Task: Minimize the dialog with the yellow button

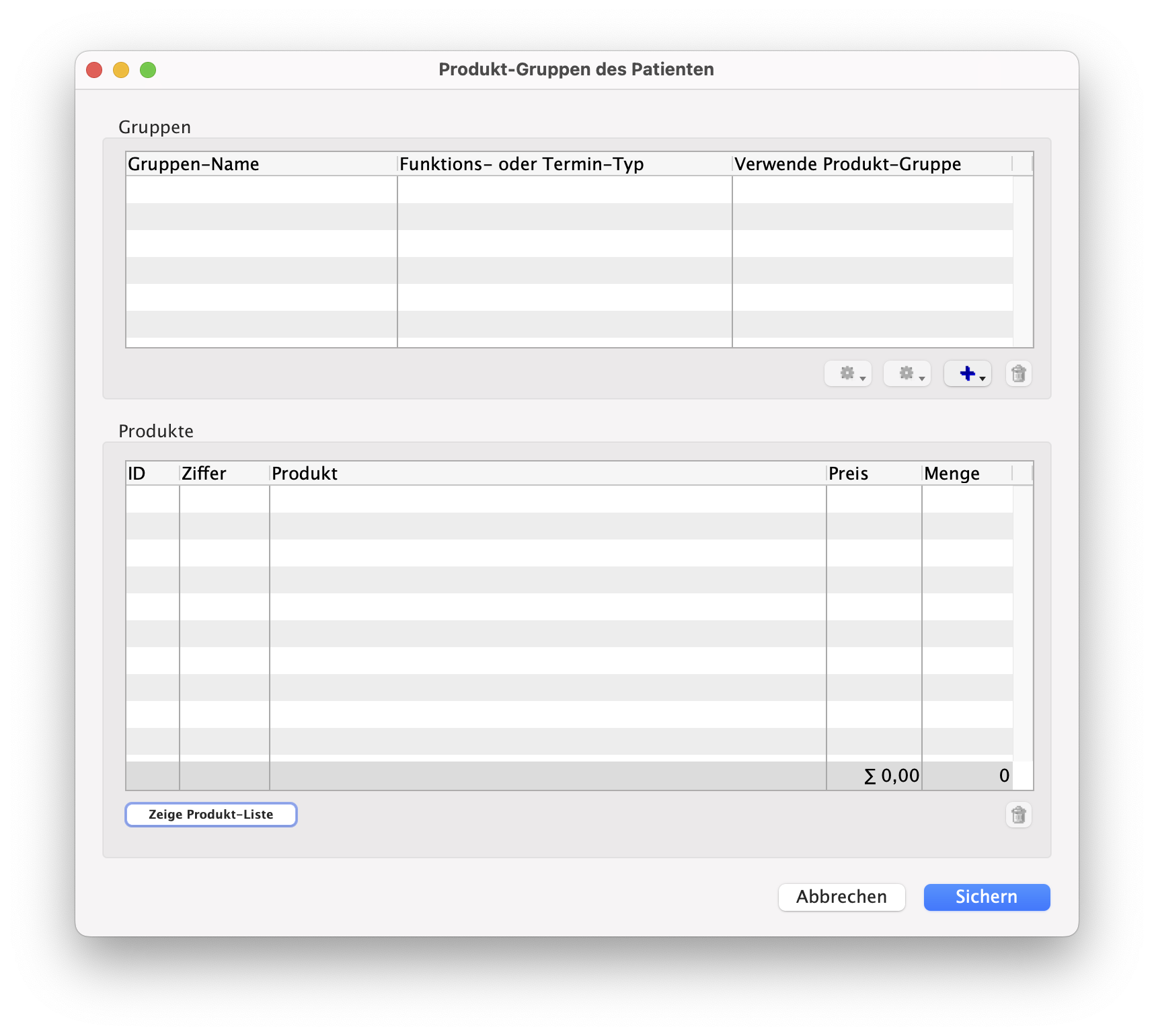Action: pos(121,70)
